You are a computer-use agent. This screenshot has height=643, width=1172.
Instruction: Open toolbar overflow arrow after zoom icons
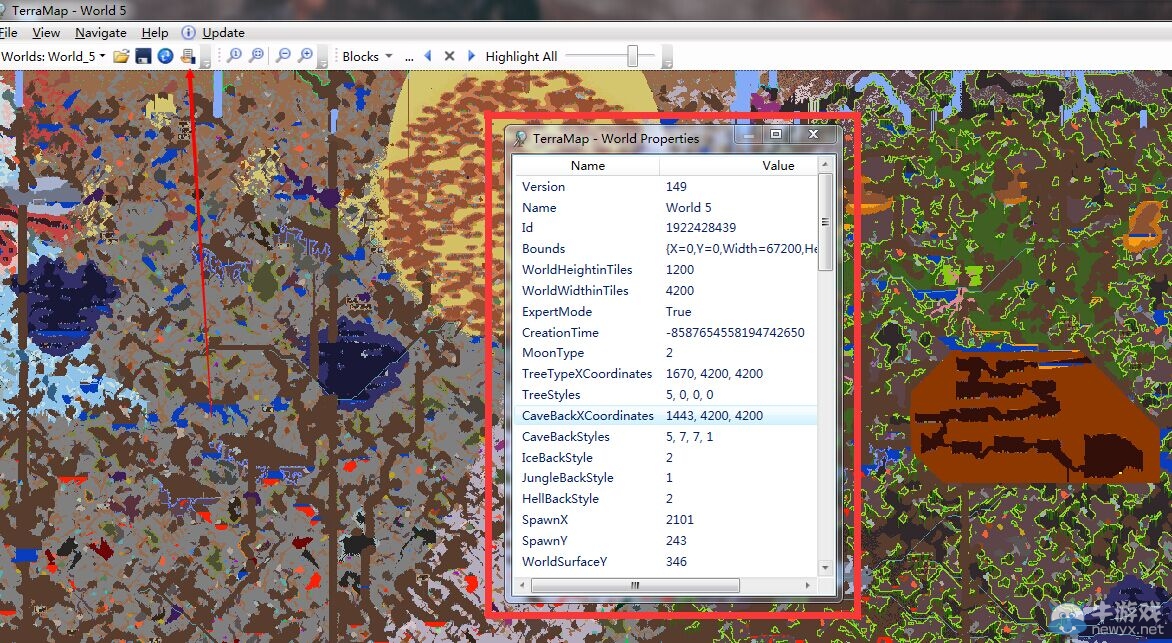pos(322,57)
